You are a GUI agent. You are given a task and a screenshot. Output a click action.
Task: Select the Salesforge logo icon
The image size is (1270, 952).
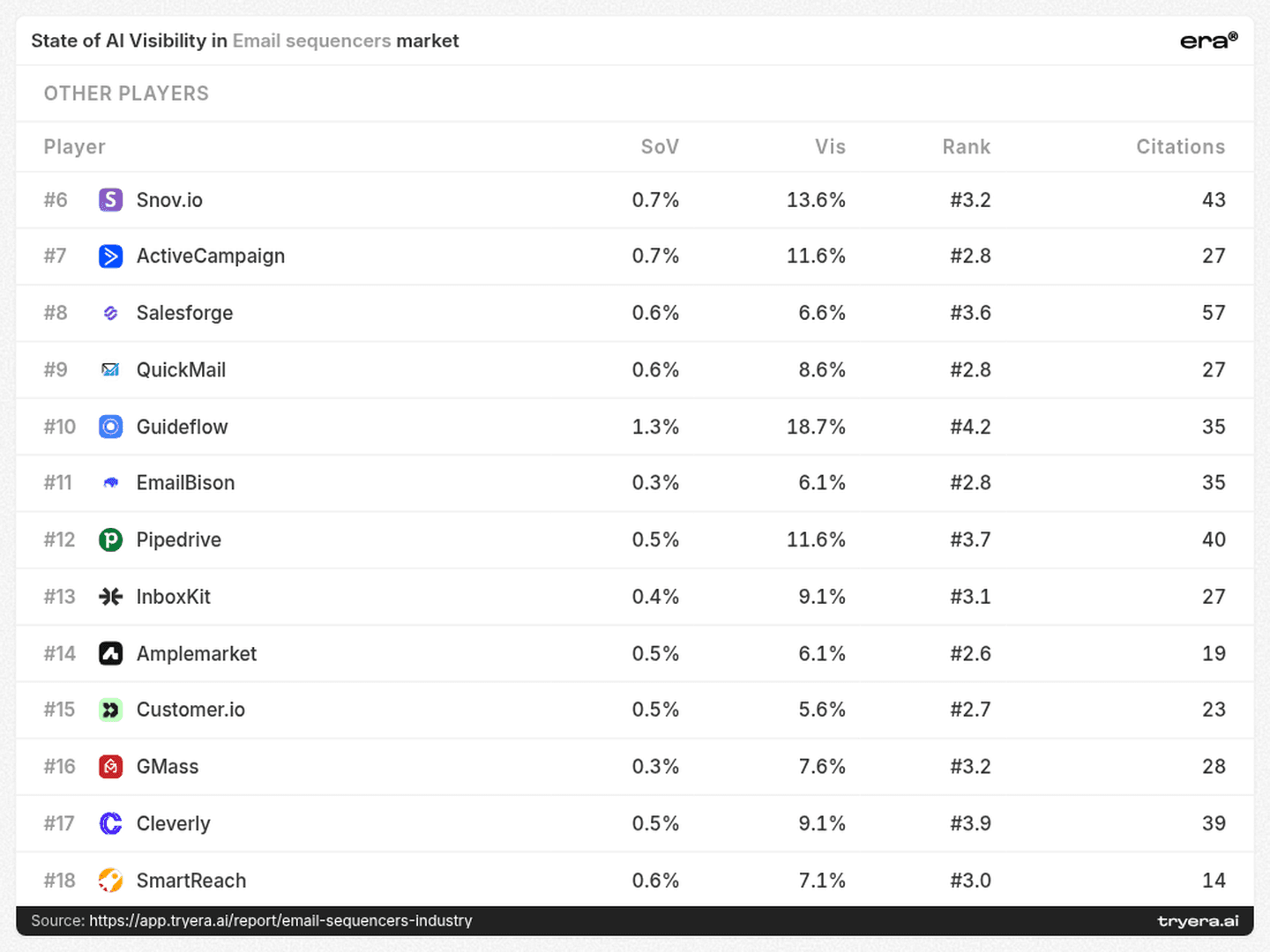tap(110, 313)
